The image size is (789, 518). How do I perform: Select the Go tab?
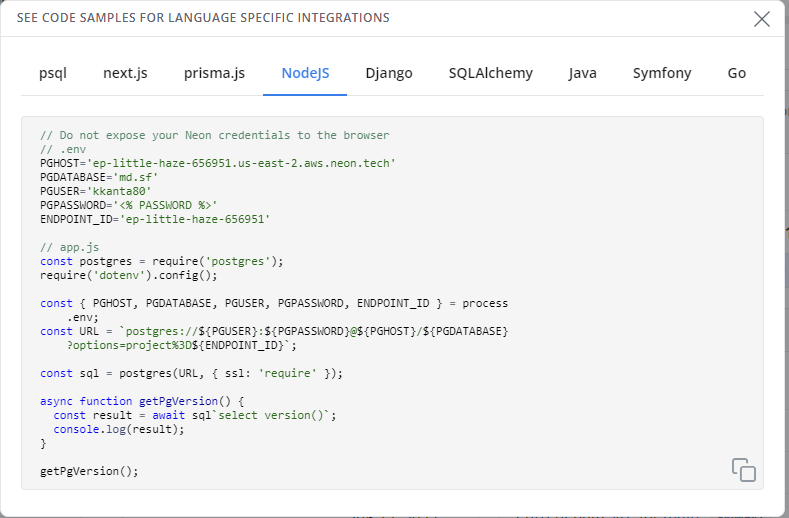click(737, 73)
